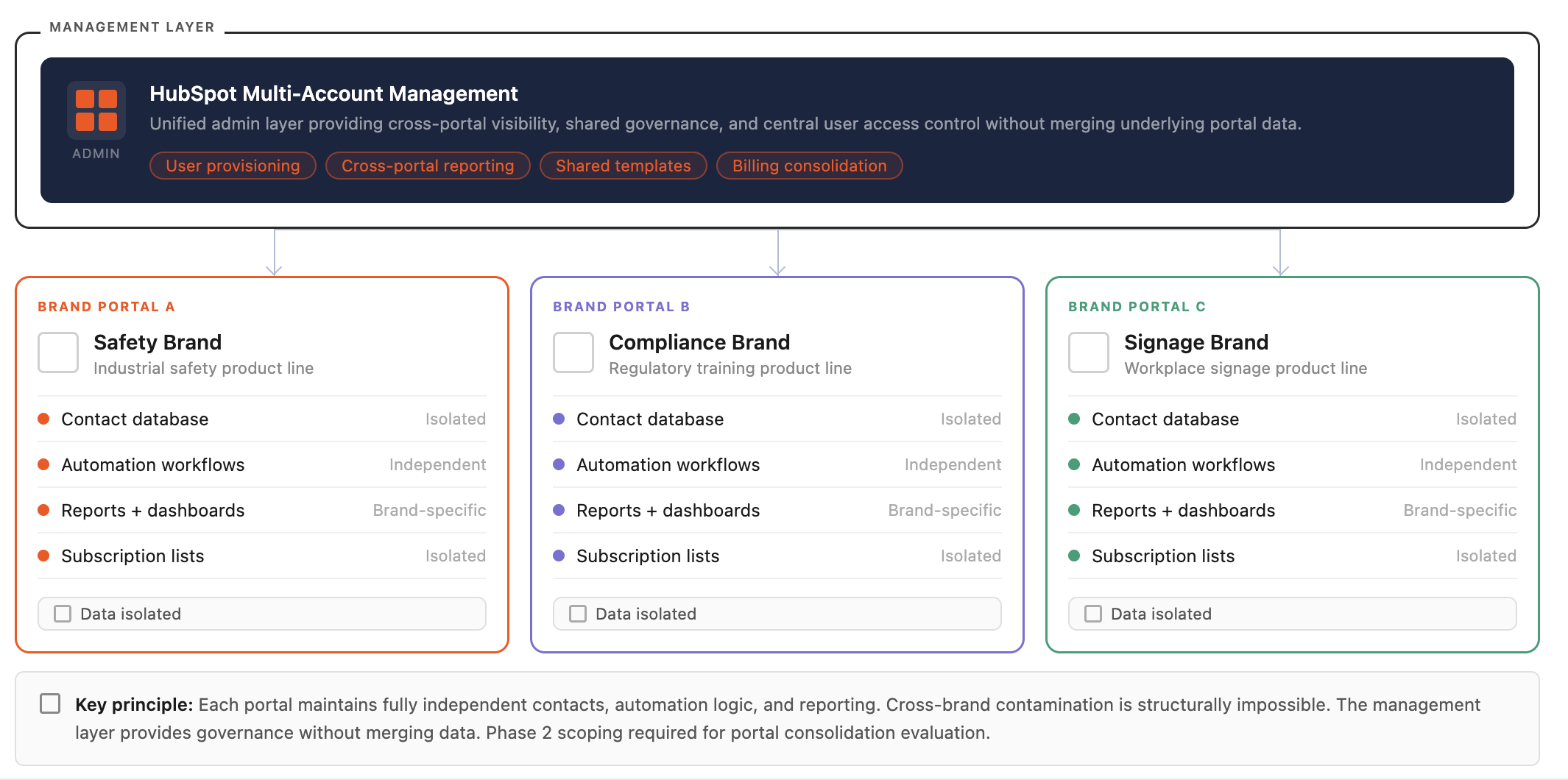Click the purple dot beside Automation workflows
This screenshot has height=780, width=1568.
click(x=559, y=464)
